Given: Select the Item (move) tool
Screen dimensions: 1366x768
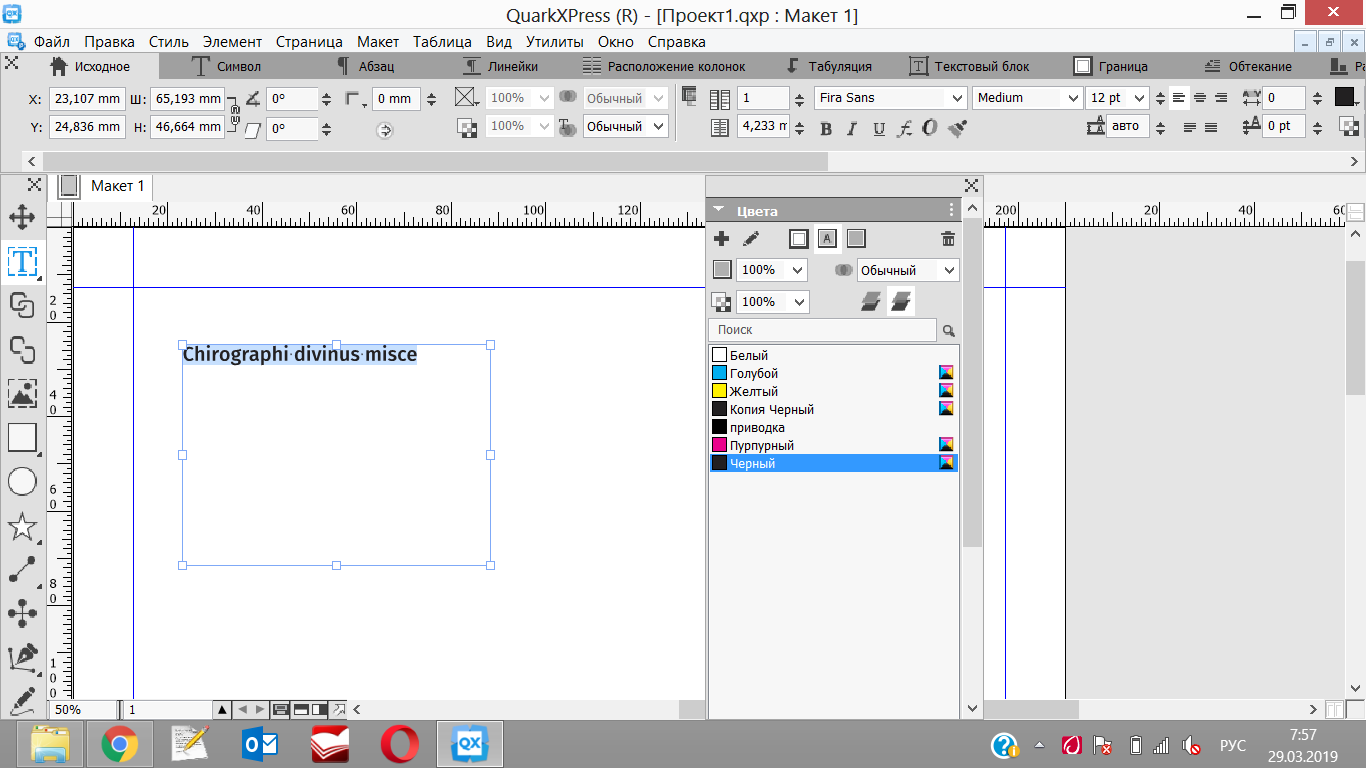Looking at the screenshot, I should (22, 217).
